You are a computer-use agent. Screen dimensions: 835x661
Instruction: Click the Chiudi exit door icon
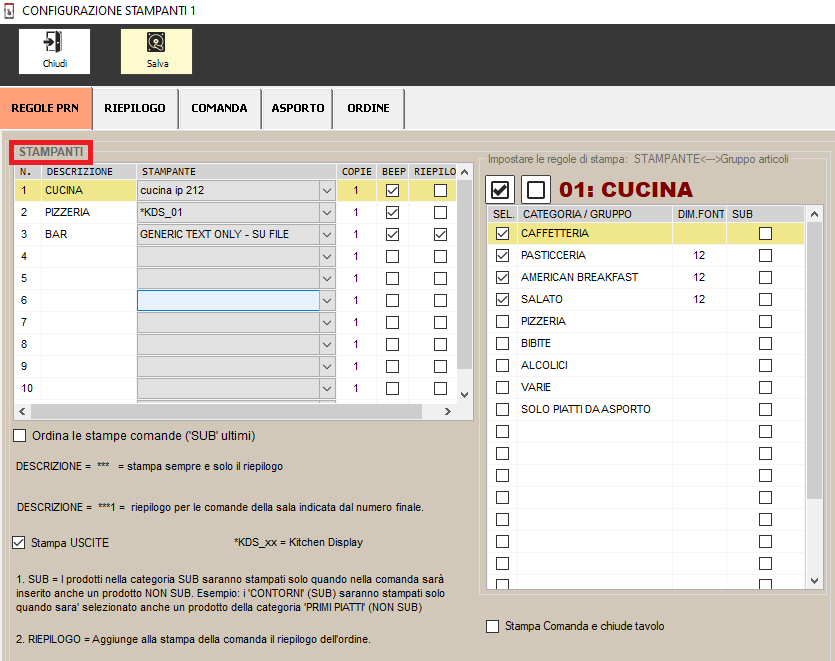[x=54, y=43]
